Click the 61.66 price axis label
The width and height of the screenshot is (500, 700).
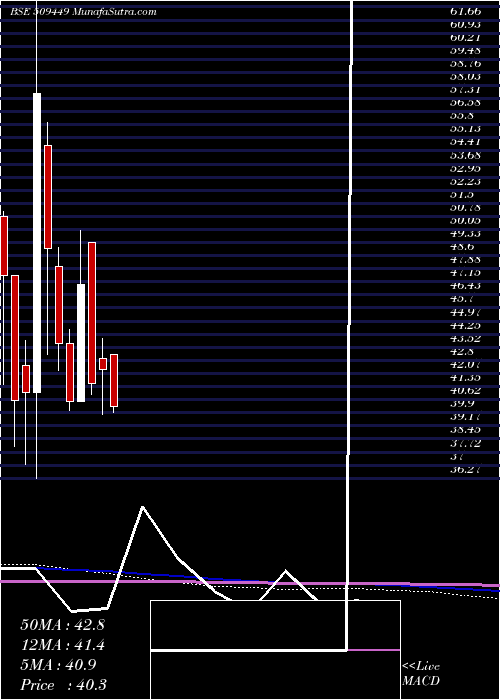pos(466,11)
